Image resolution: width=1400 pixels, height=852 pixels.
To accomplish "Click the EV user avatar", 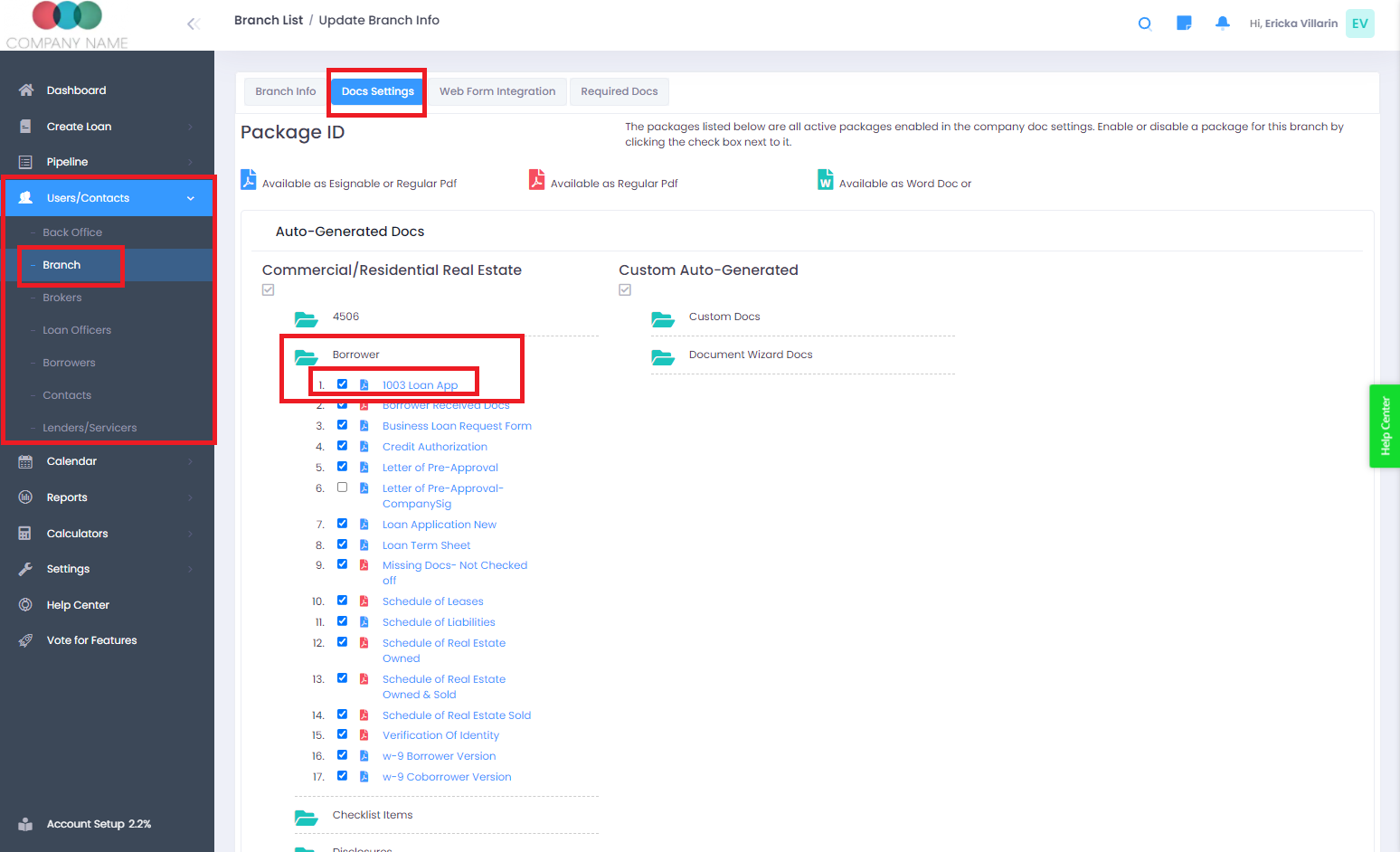I will 1359,24.
